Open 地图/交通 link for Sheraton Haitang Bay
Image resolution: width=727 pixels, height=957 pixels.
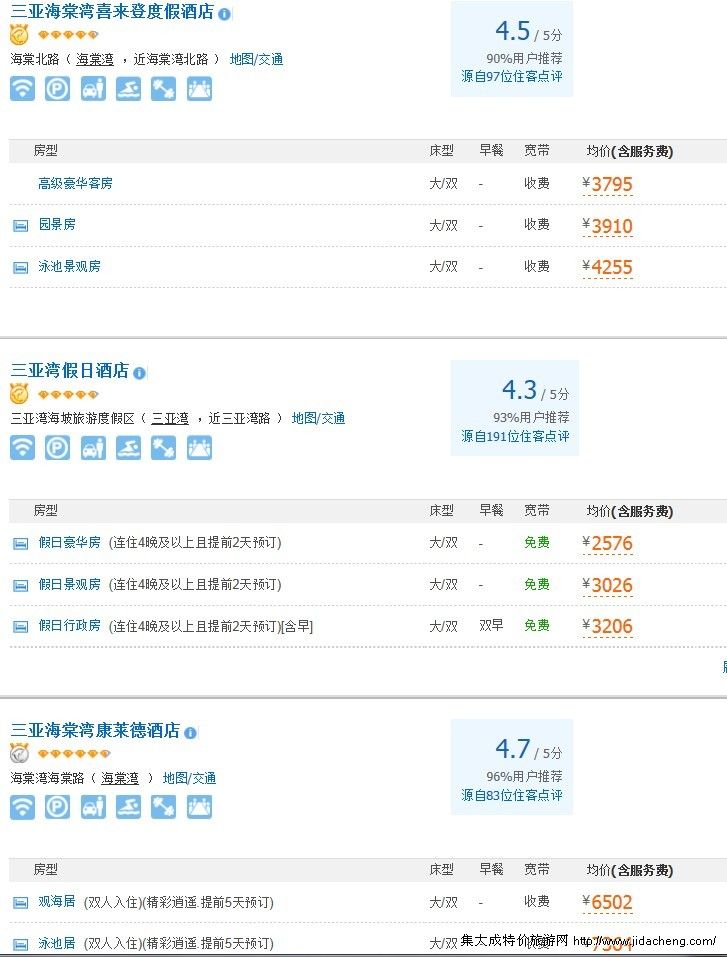point(256,59)
